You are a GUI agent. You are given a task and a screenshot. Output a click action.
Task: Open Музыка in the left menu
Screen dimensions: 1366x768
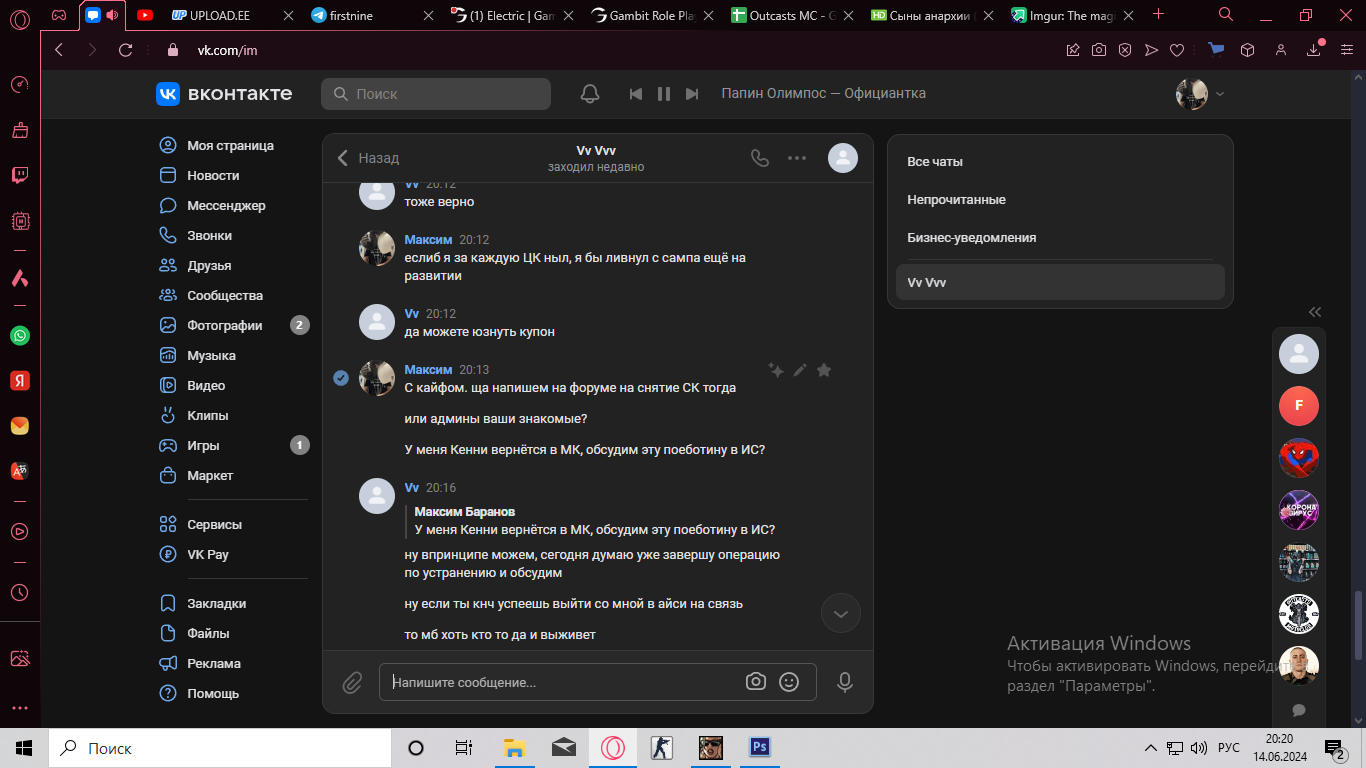pyautogui.click(x=211, y=356)
